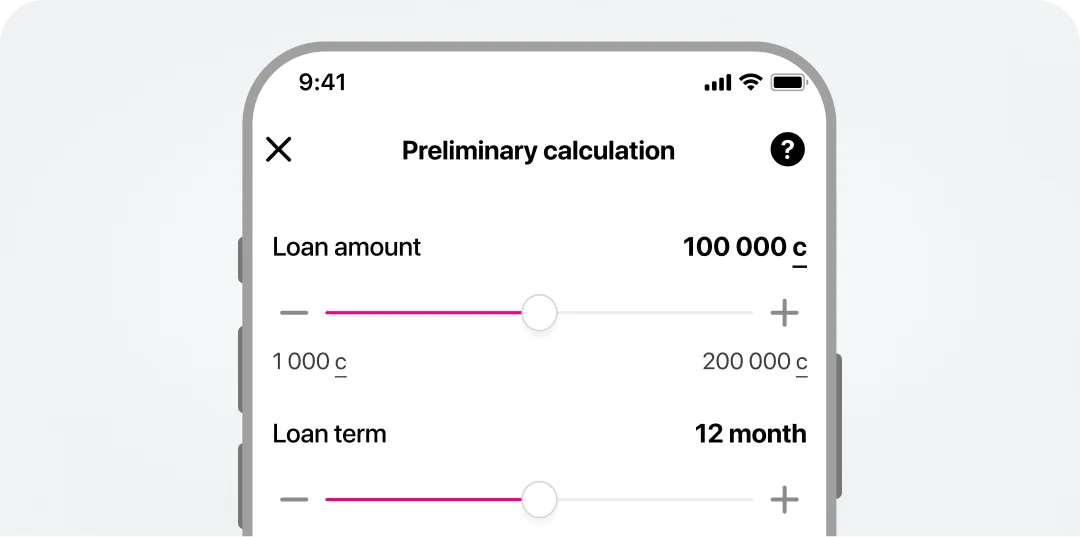Tap the 9:41 clock in status bar
This screenshot has width=1080, height=537.
point(322,83)
